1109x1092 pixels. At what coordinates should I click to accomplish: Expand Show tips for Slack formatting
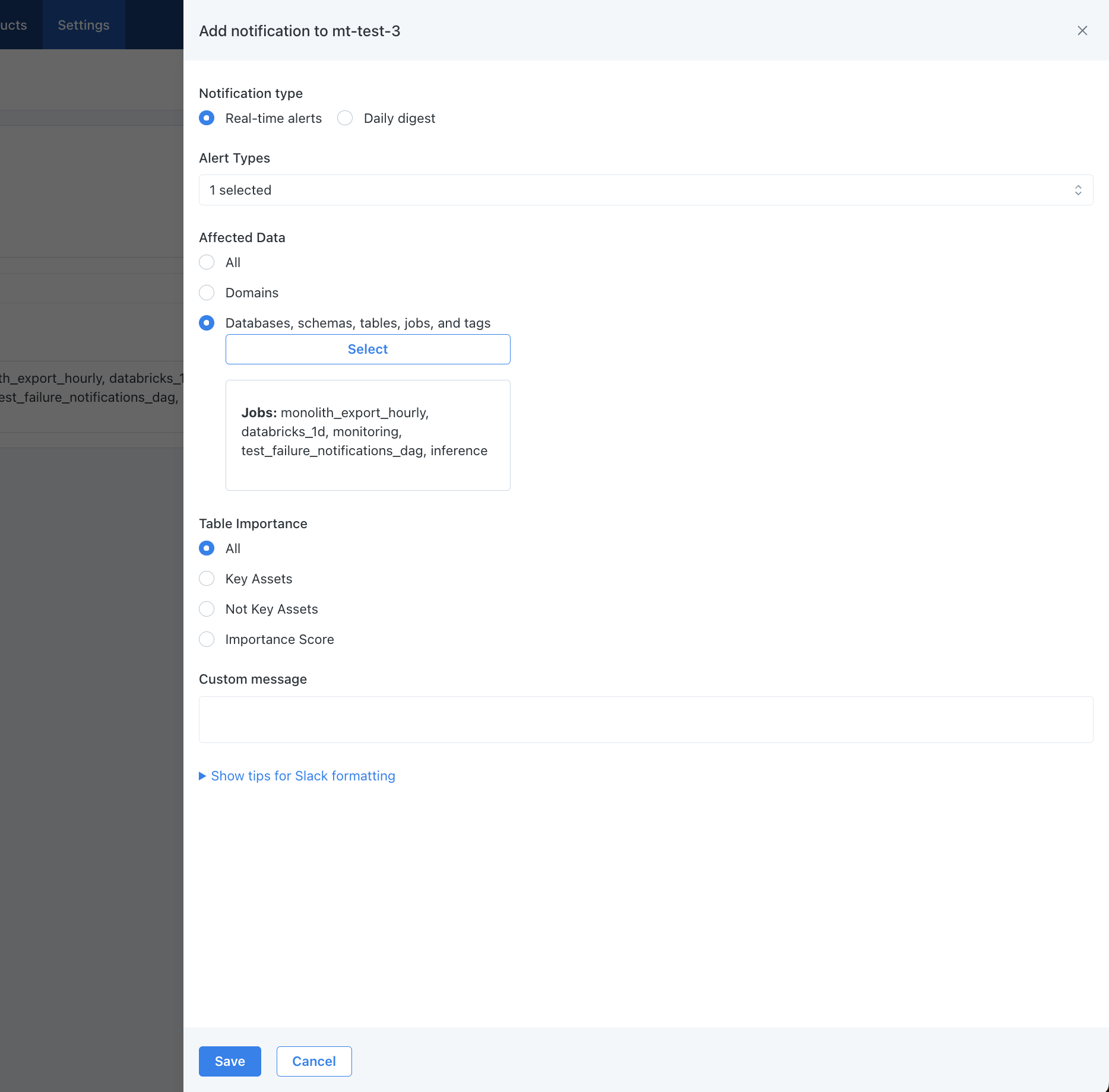tap(303, 776)
